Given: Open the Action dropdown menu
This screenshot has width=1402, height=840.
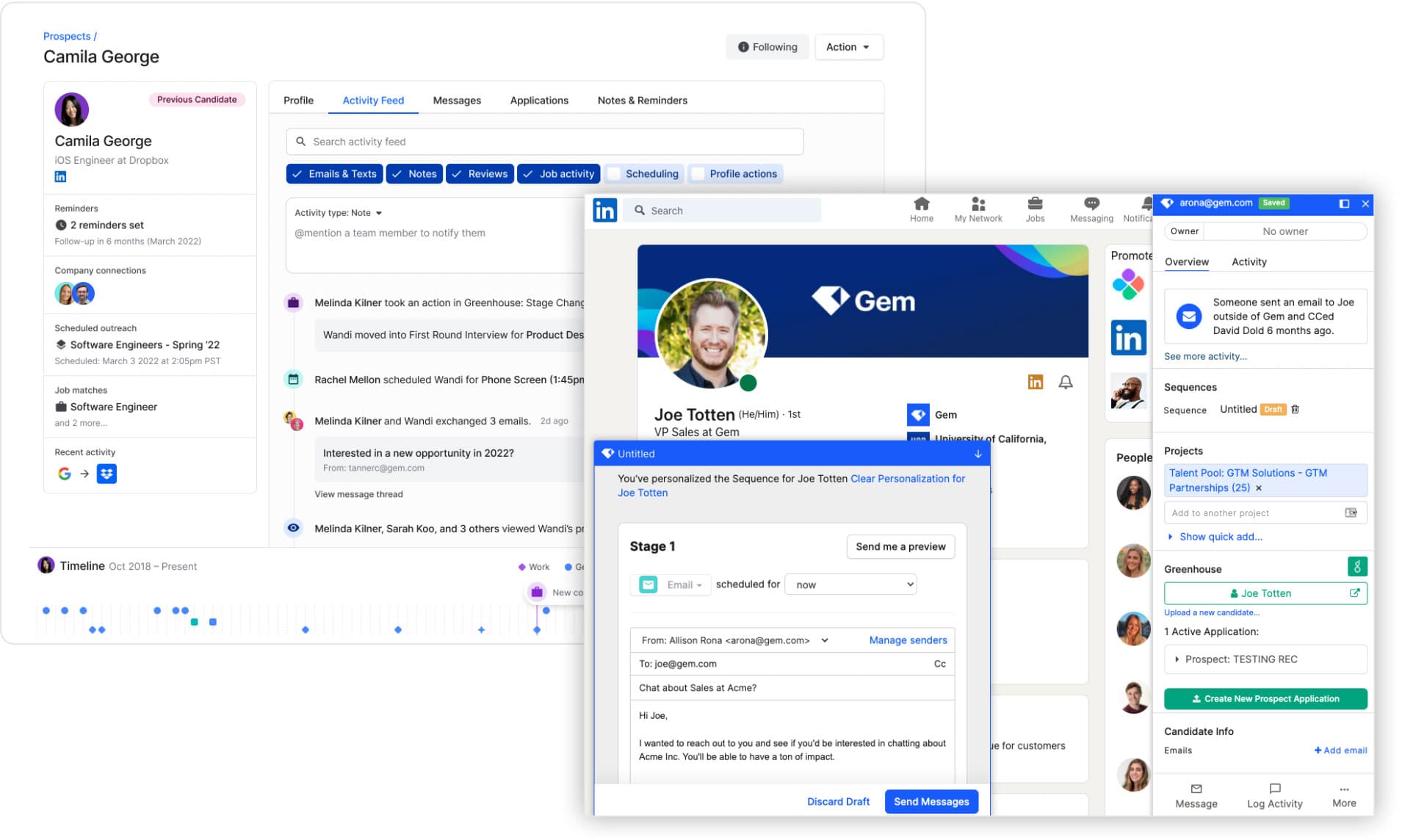Looking at the screenshot, I should click(848, 47).
